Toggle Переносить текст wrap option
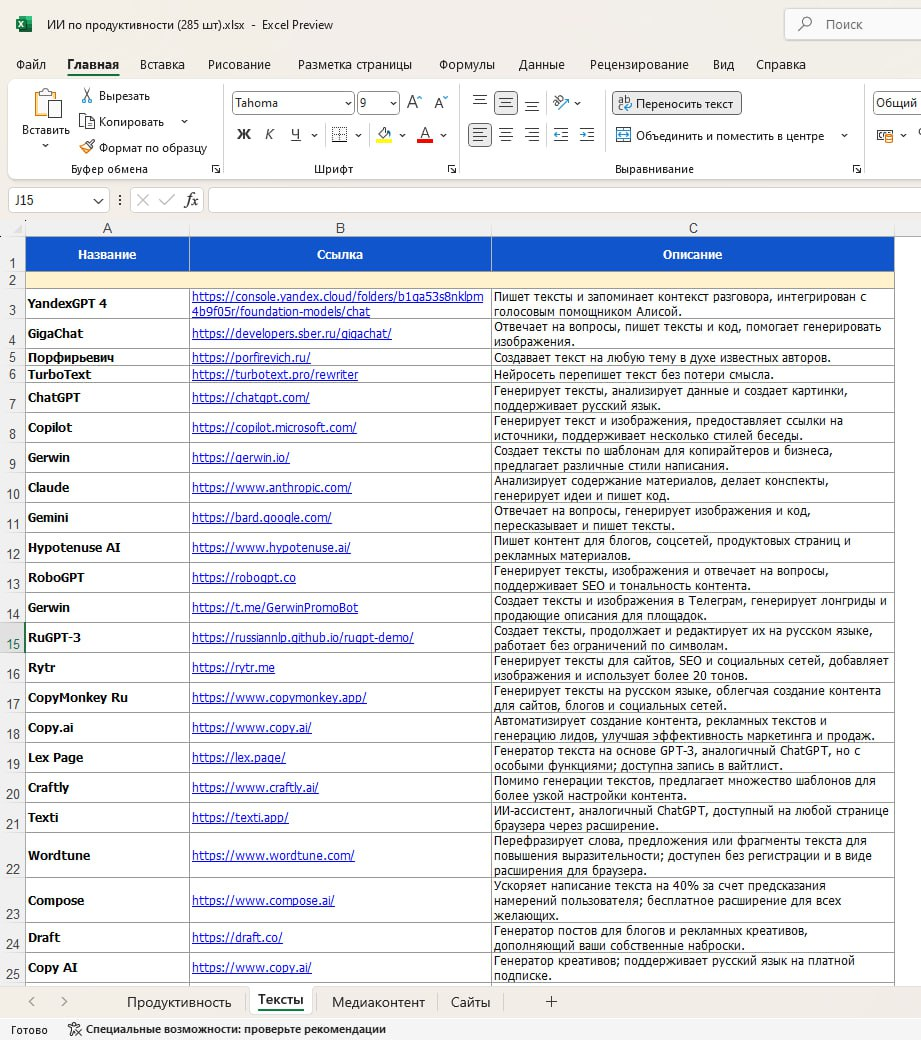The height and width of the screenshot is (1040, 921). [676, 103]
